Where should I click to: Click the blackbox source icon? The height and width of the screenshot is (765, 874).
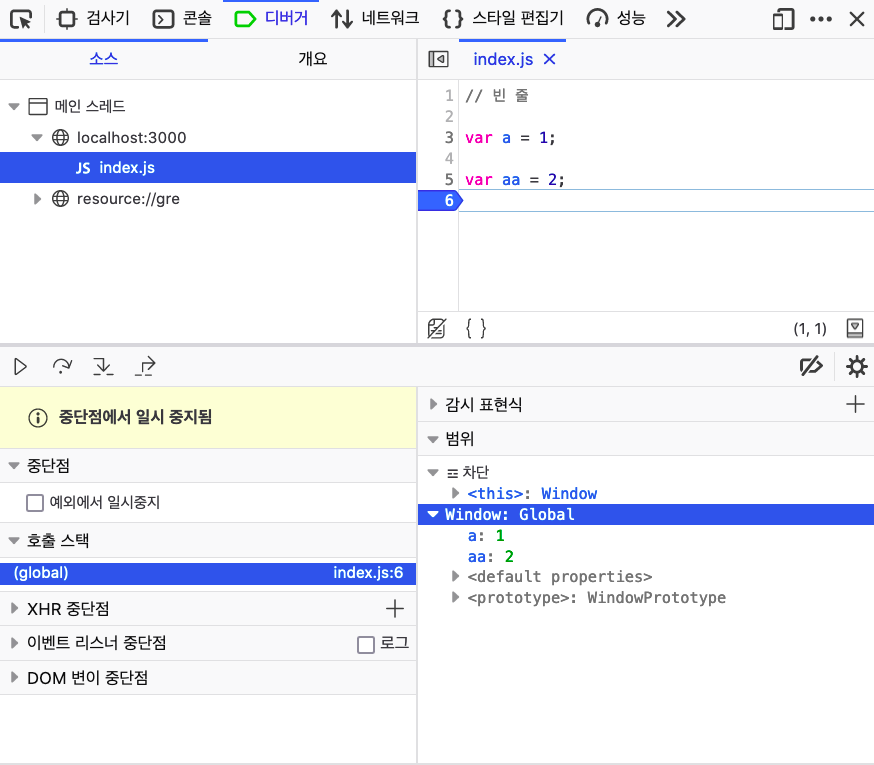[x=436, y=328]
